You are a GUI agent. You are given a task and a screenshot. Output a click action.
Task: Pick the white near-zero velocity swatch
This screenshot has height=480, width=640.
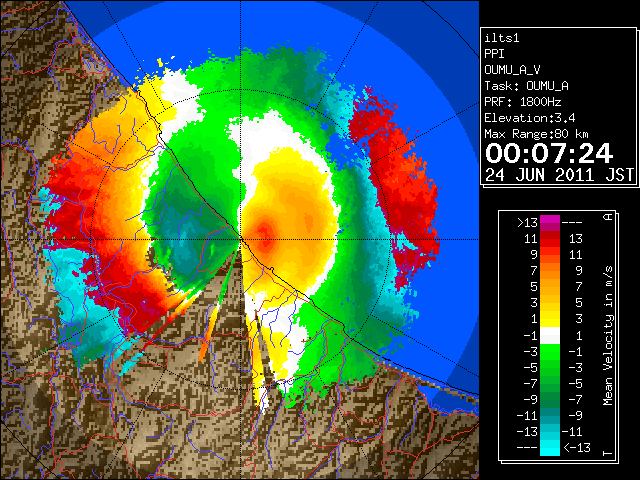pyautogui.click(x=550, y=336)
